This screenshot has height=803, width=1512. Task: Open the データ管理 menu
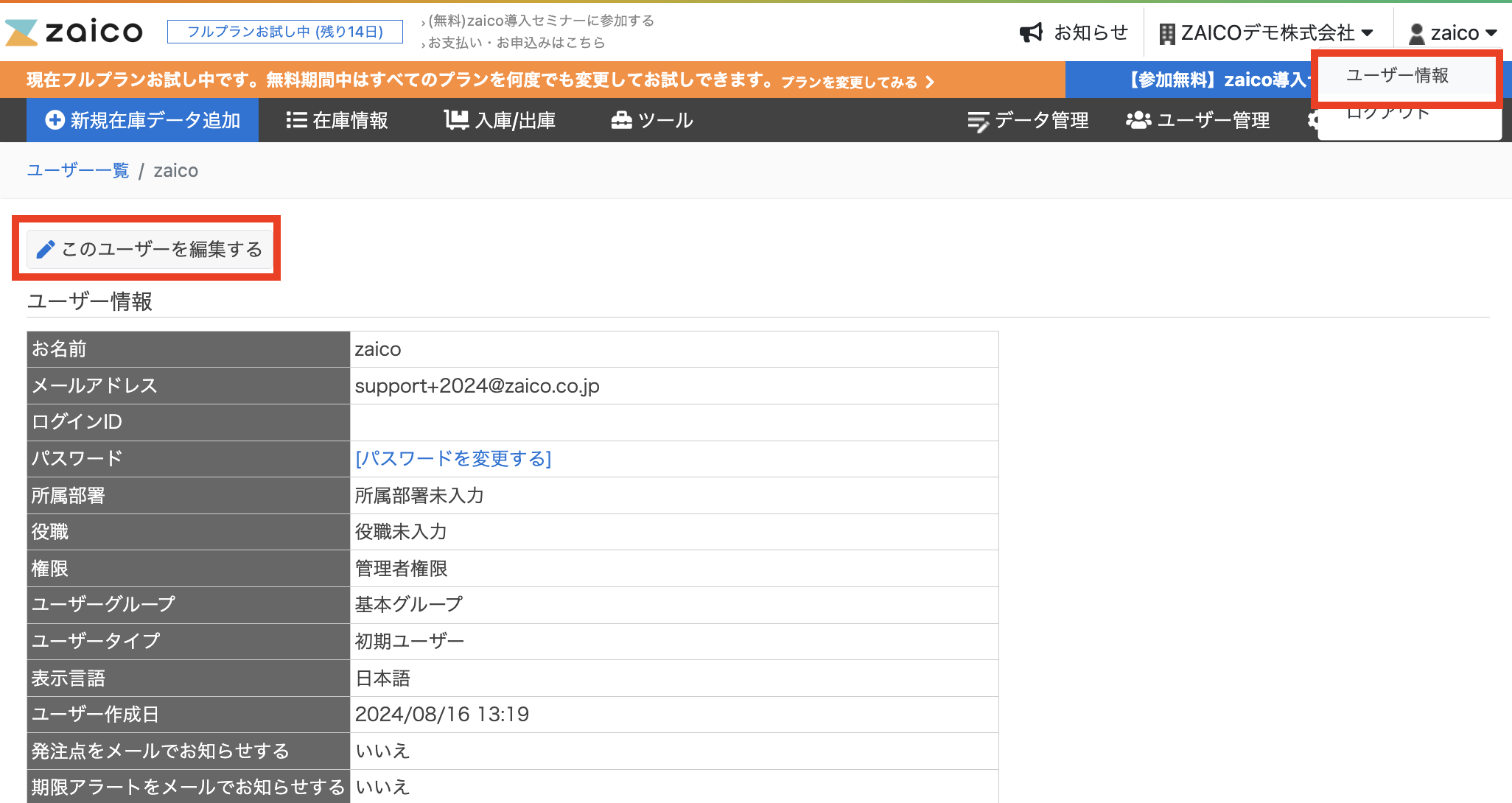(x=1029, y=120)
